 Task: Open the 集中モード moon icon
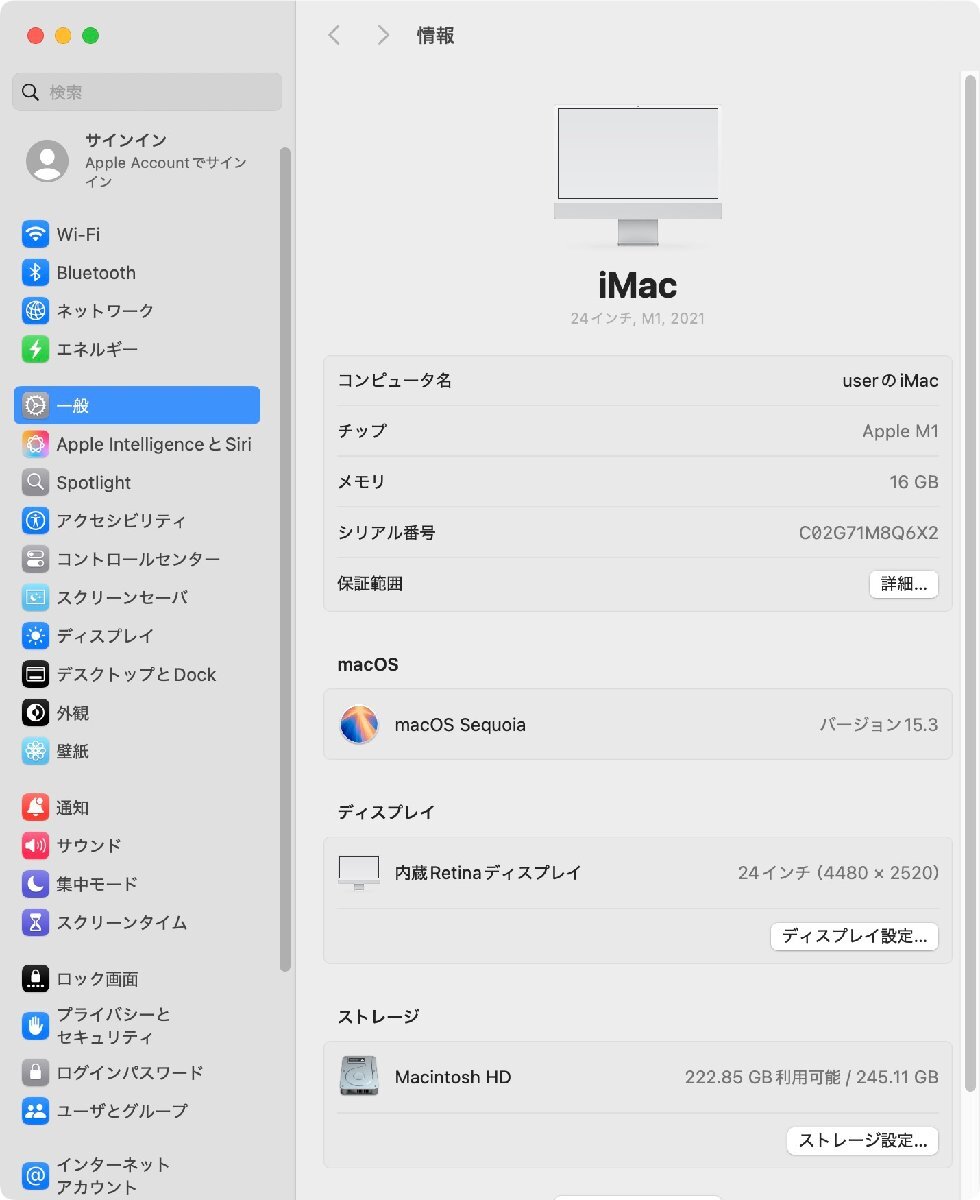click(x=35, y=884)
